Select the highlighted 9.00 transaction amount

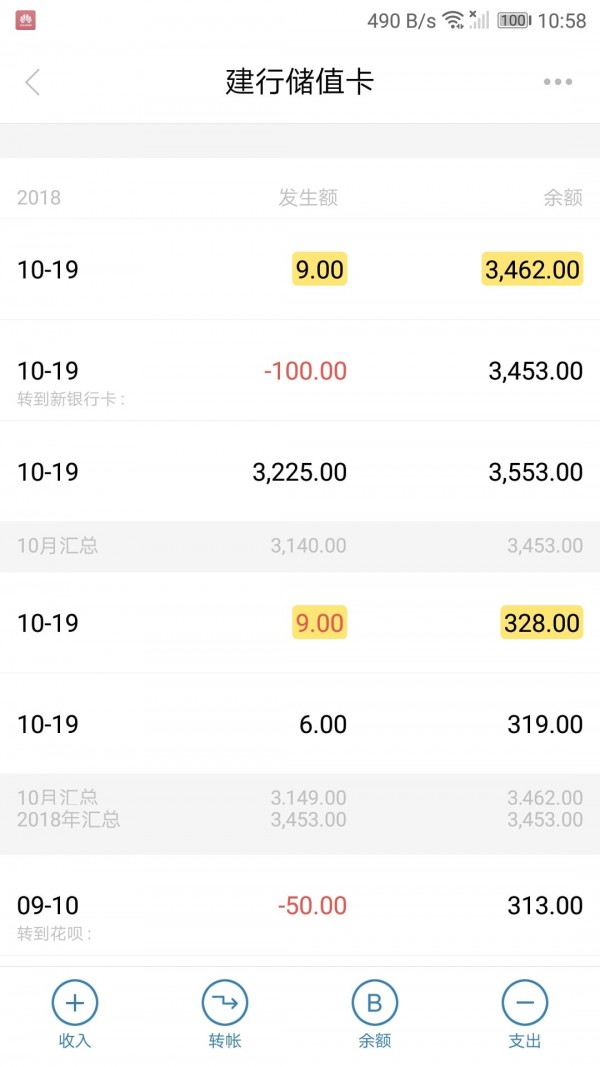(x=319, y=269)
